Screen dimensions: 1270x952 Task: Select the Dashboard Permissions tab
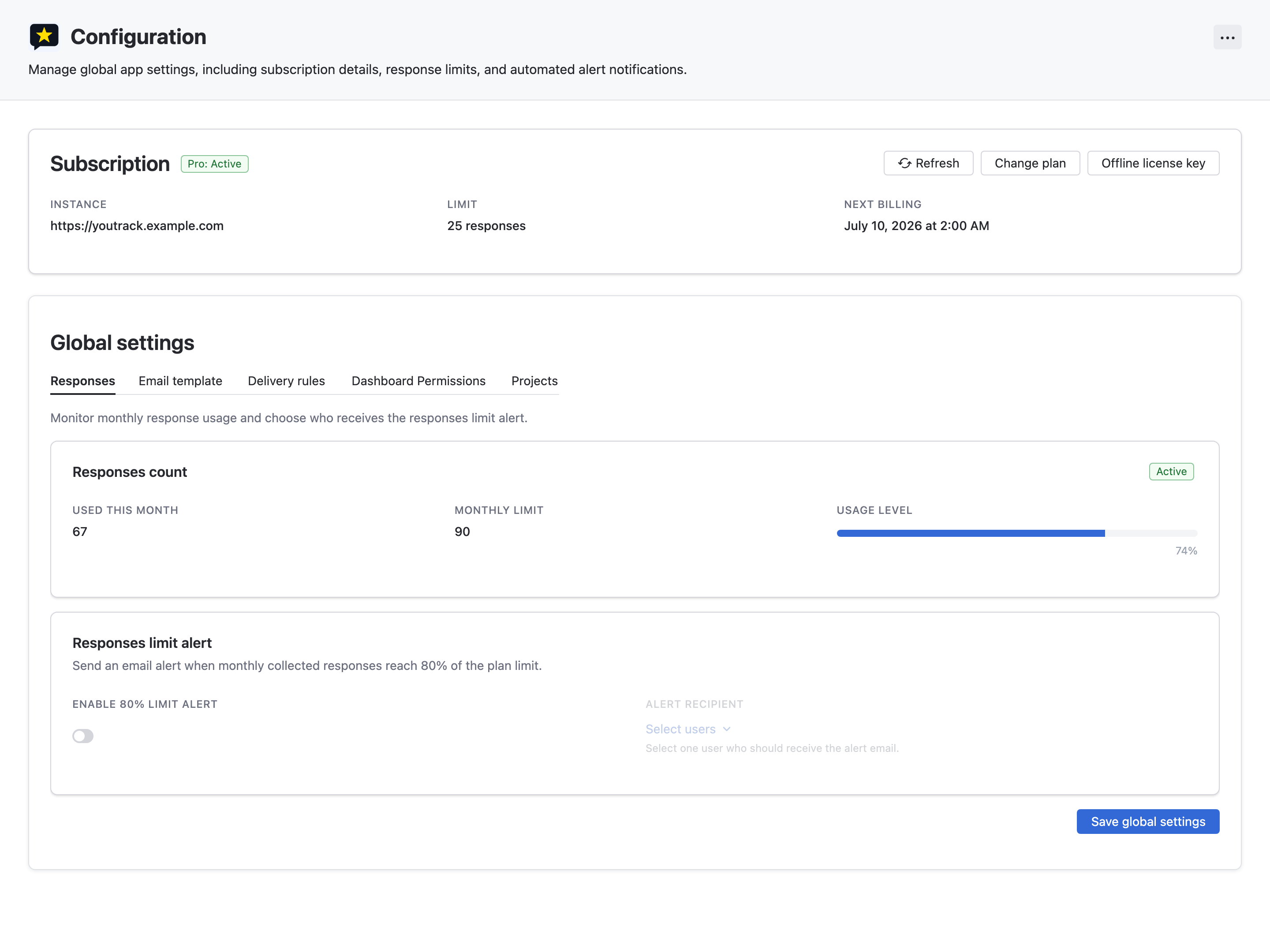418,381
